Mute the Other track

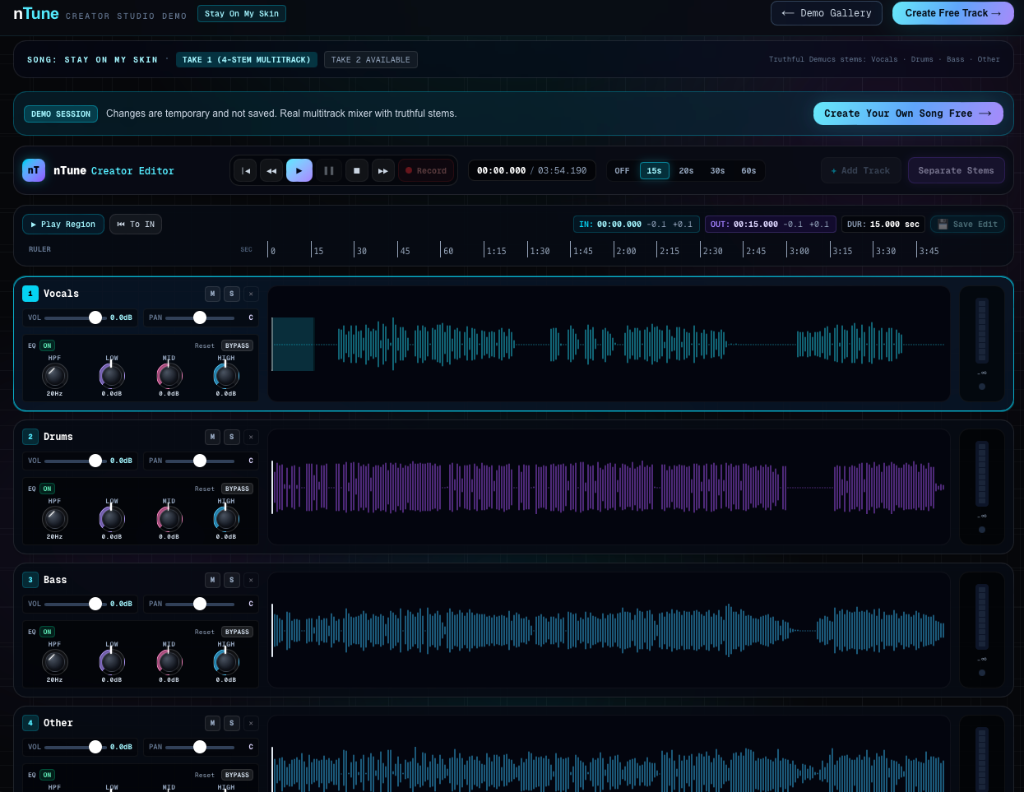(x=212, y=723)
